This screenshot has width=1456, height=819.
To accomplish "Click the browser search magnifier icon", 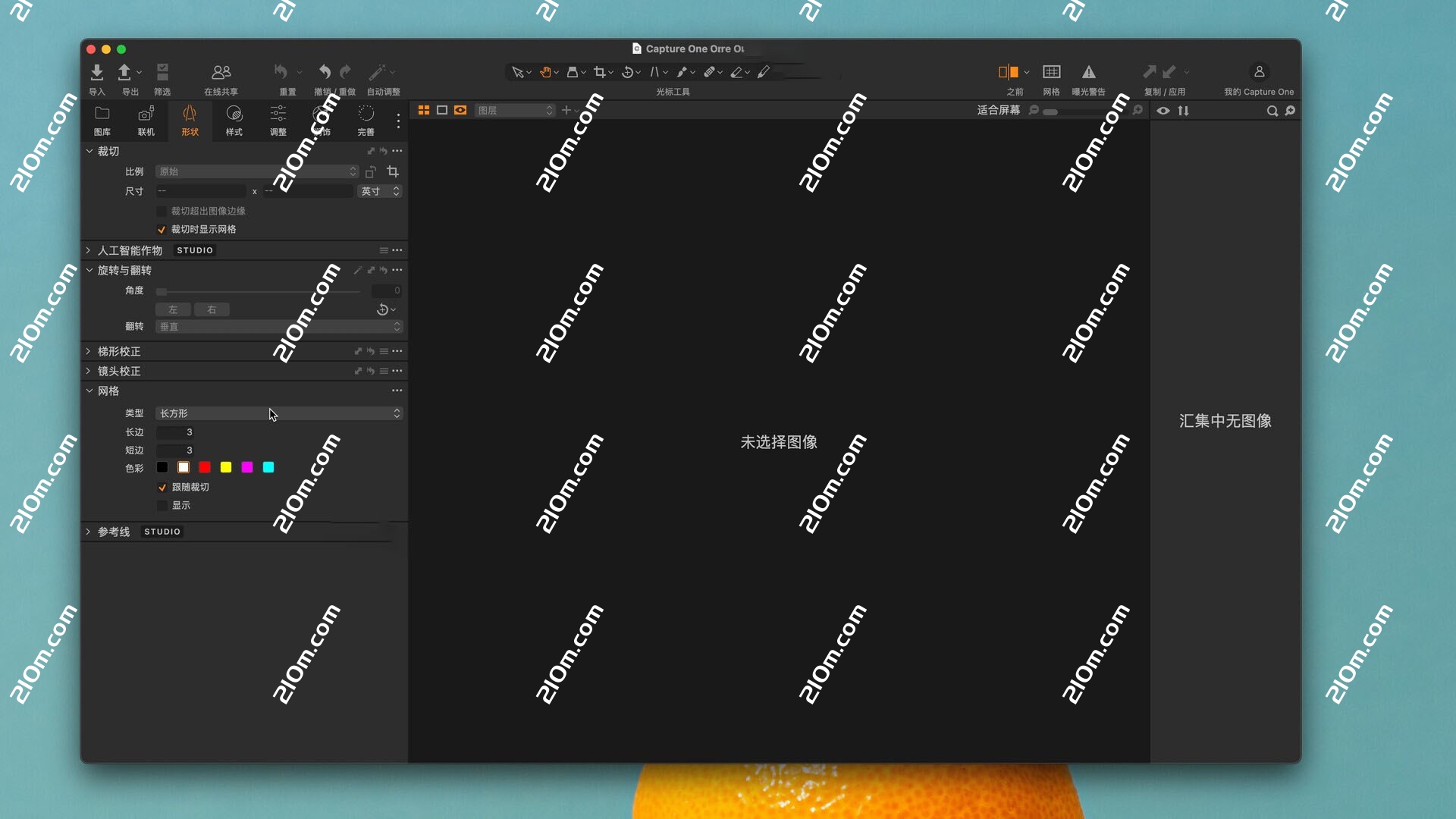I will pyautogui.click(x=1272, y=111).
